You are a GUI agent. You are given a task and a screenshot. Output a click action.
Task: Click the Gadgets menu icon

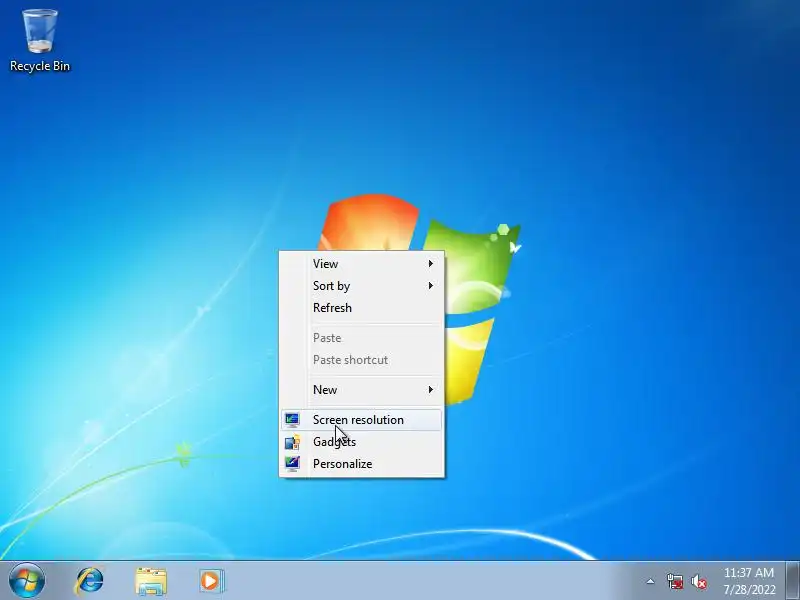[292, 442]
